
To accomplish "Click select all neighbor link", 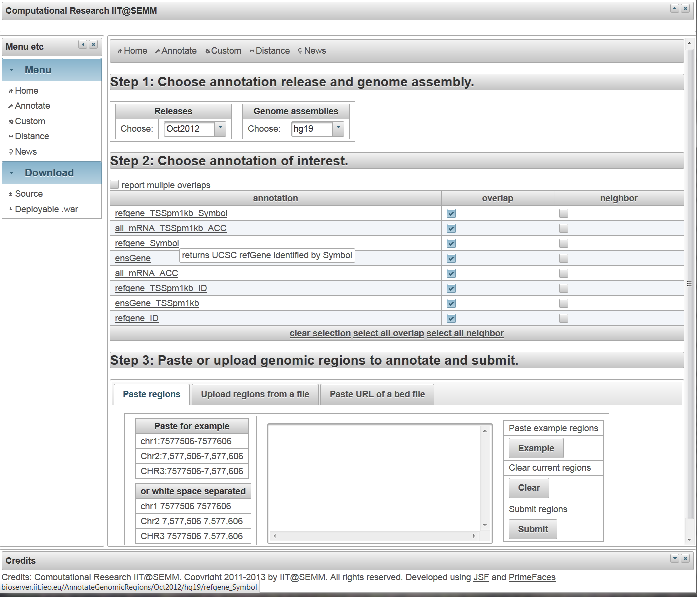I will click(465, 333).
